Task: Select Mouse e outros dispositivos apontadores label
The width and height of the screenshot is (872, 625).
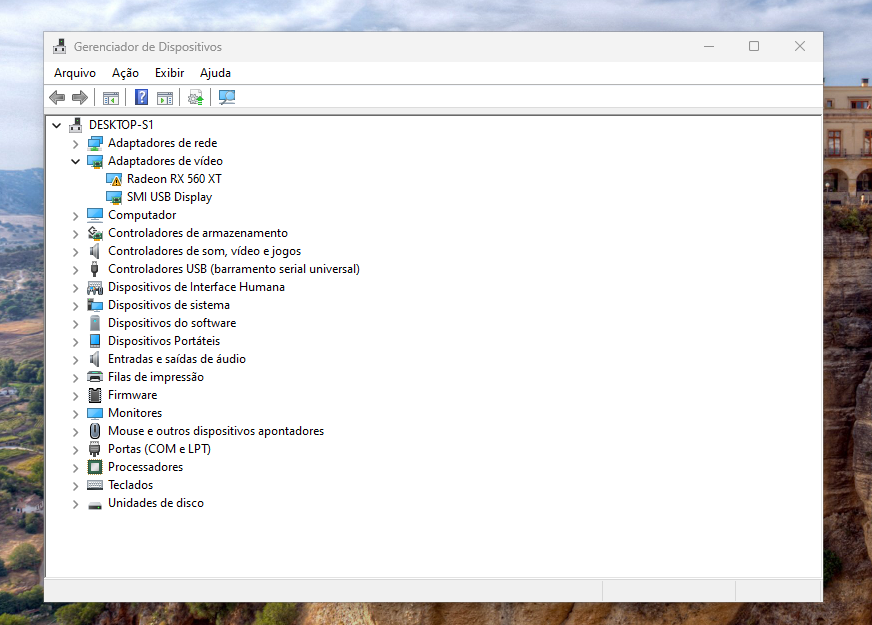Action: [x=216, y=431]
